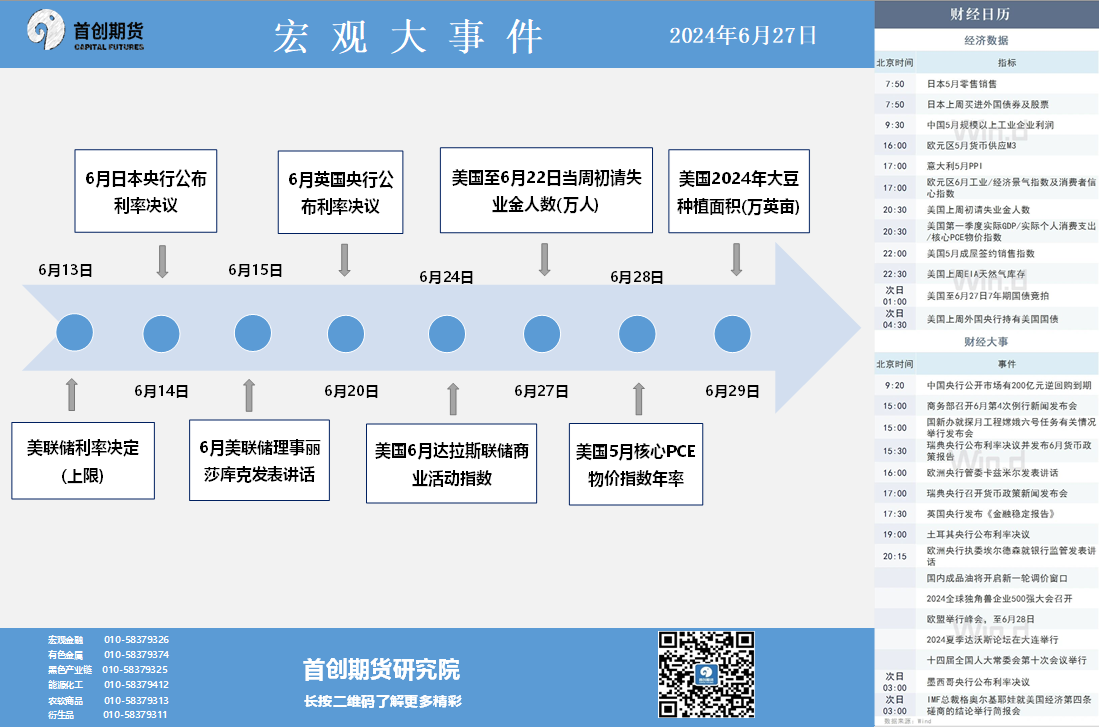This screenshot has height=727, width=1099.
Task: Click the row 意大利5月PPI
Action: (986, 166)
